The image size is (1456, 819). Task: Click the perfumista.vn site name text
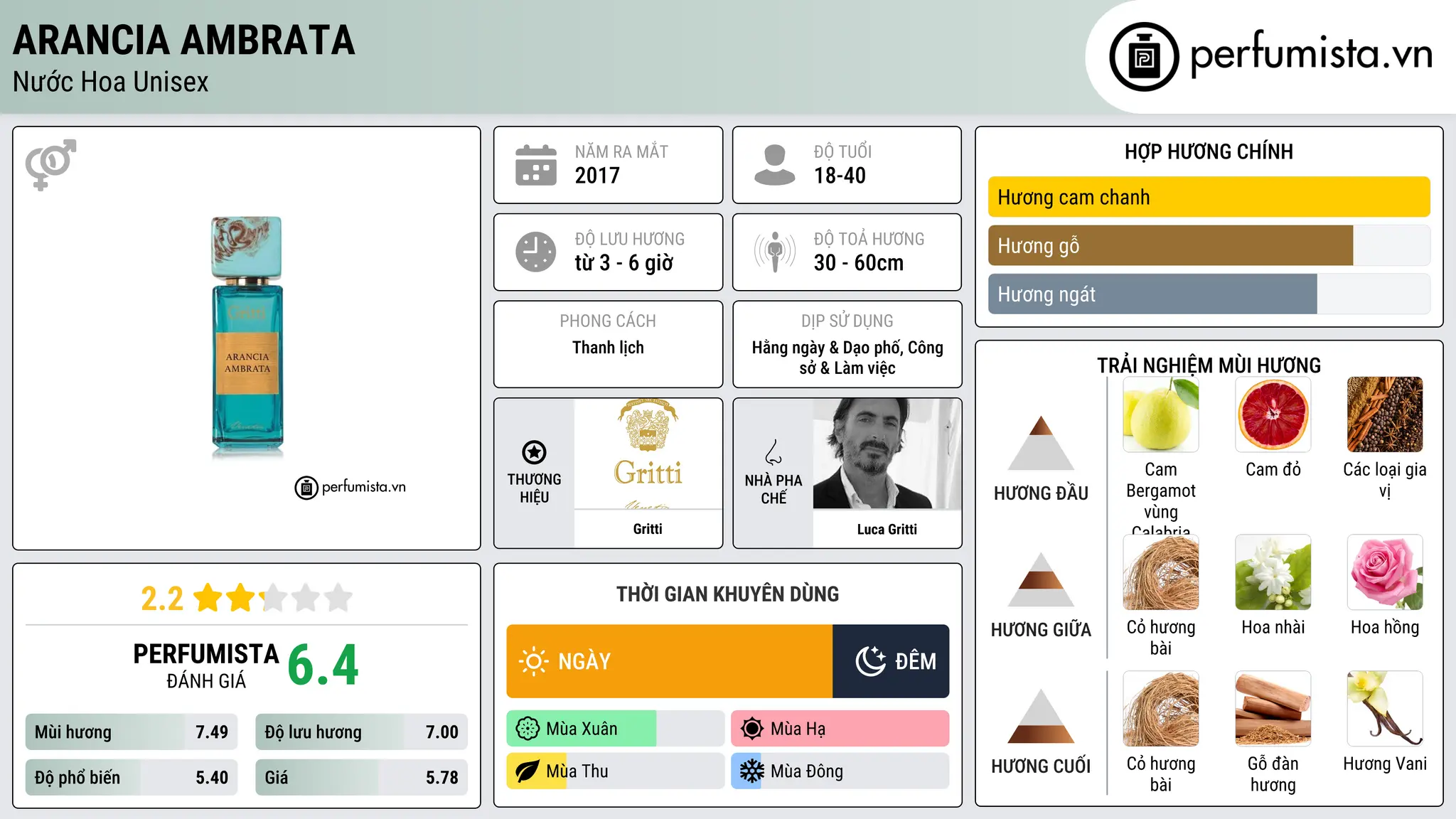[1311, 53]
